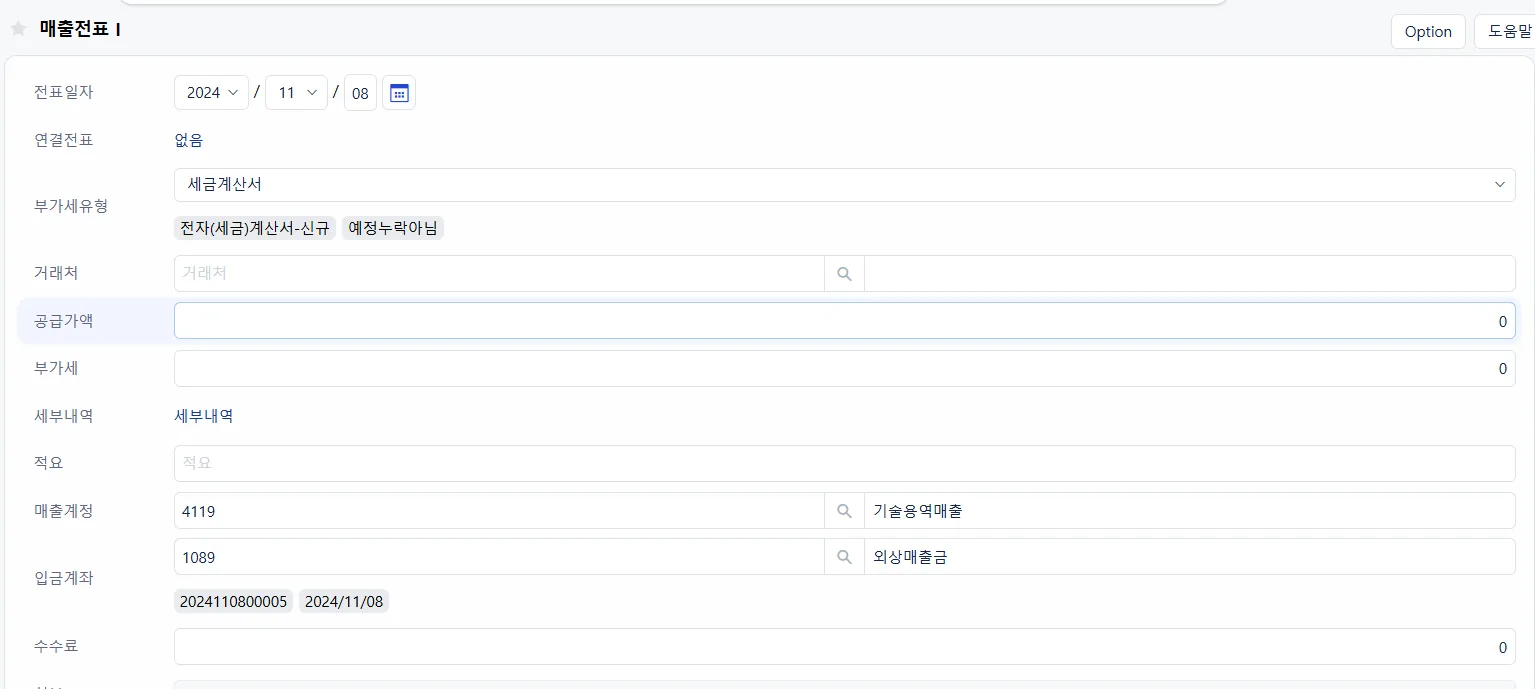Viewport: 1535px width, 689px height.
Task: Open the 세부내역 link
Action: click(204, 416)
